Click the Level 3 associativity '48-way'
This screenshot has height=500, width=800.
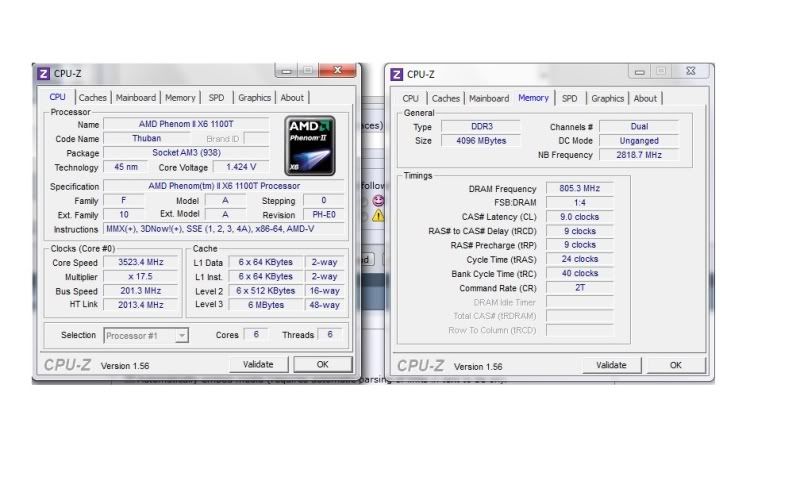pos(324,305)
